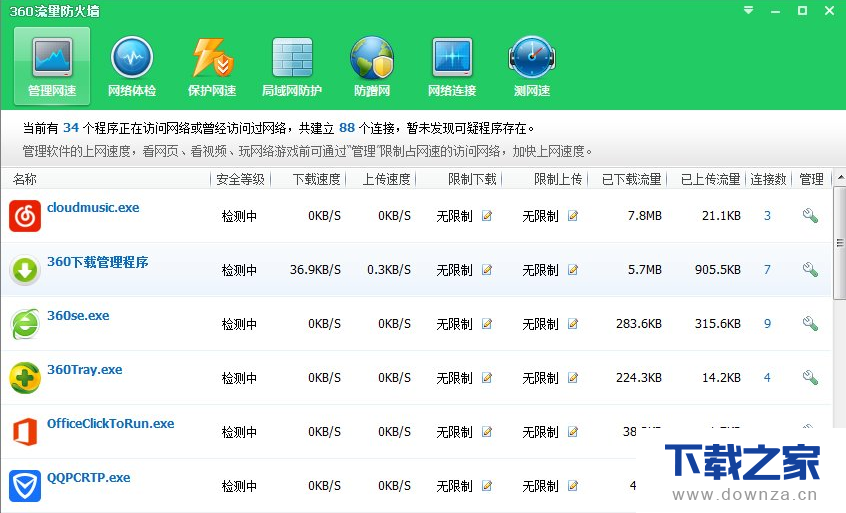Click the 360Tray.exe app icon

[25, 378]
